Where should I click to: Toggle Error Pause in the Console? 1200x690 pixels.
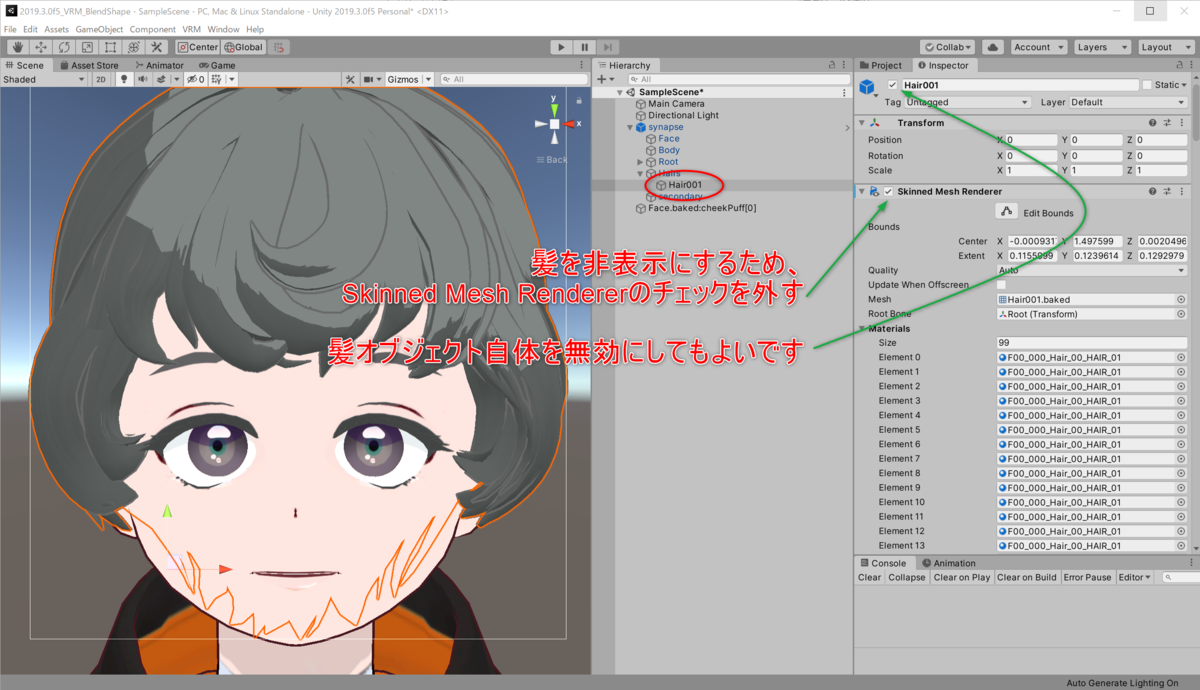click(x=1087, y=577)
